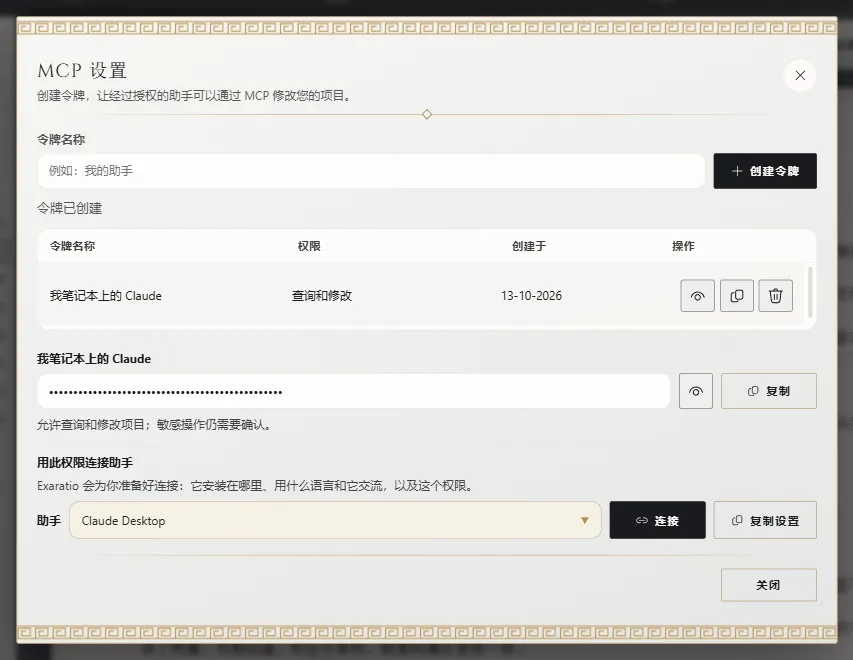853x660 pixels.
Task: Focus the 令牌名称 input field
Action: pos(371,171)
